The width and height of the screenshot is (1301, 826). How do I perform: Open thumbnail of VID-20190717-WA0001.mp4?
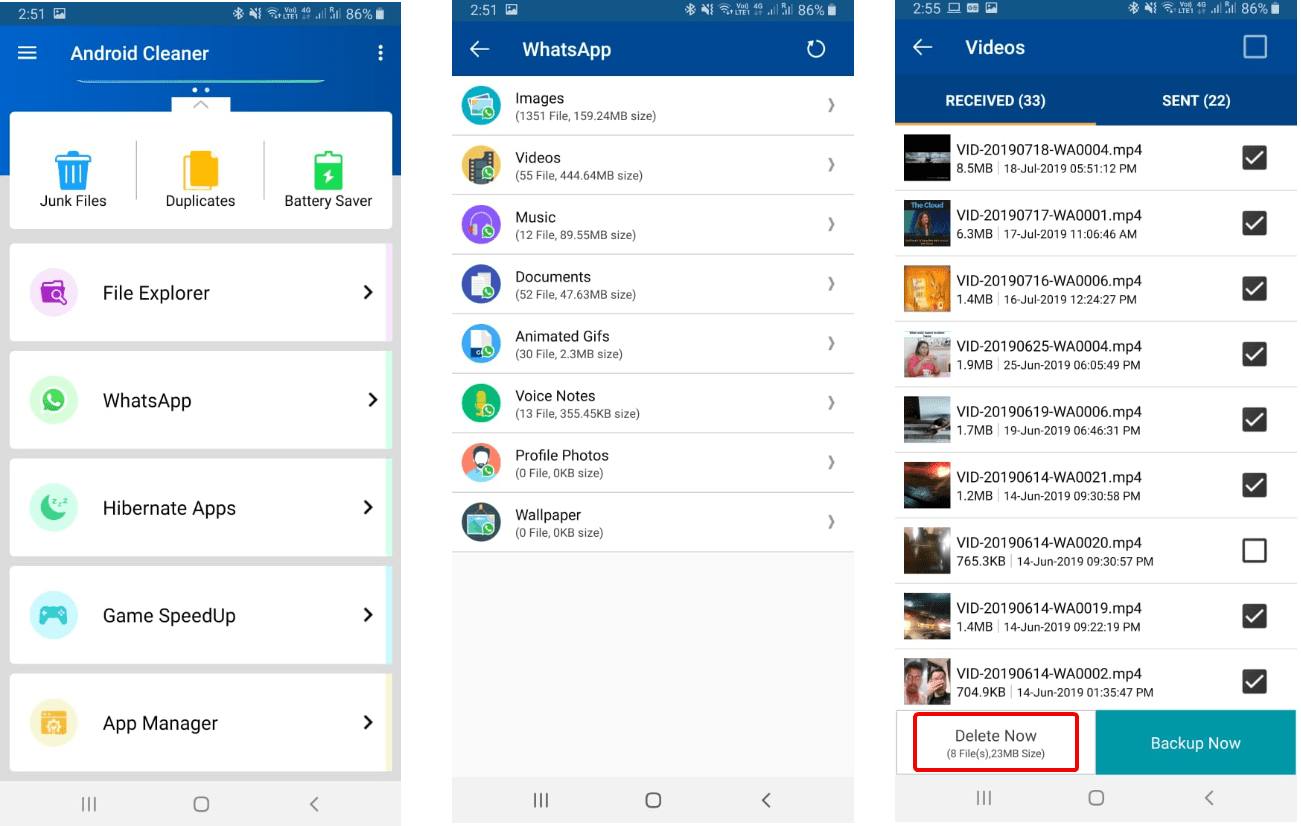pos(927,223)
